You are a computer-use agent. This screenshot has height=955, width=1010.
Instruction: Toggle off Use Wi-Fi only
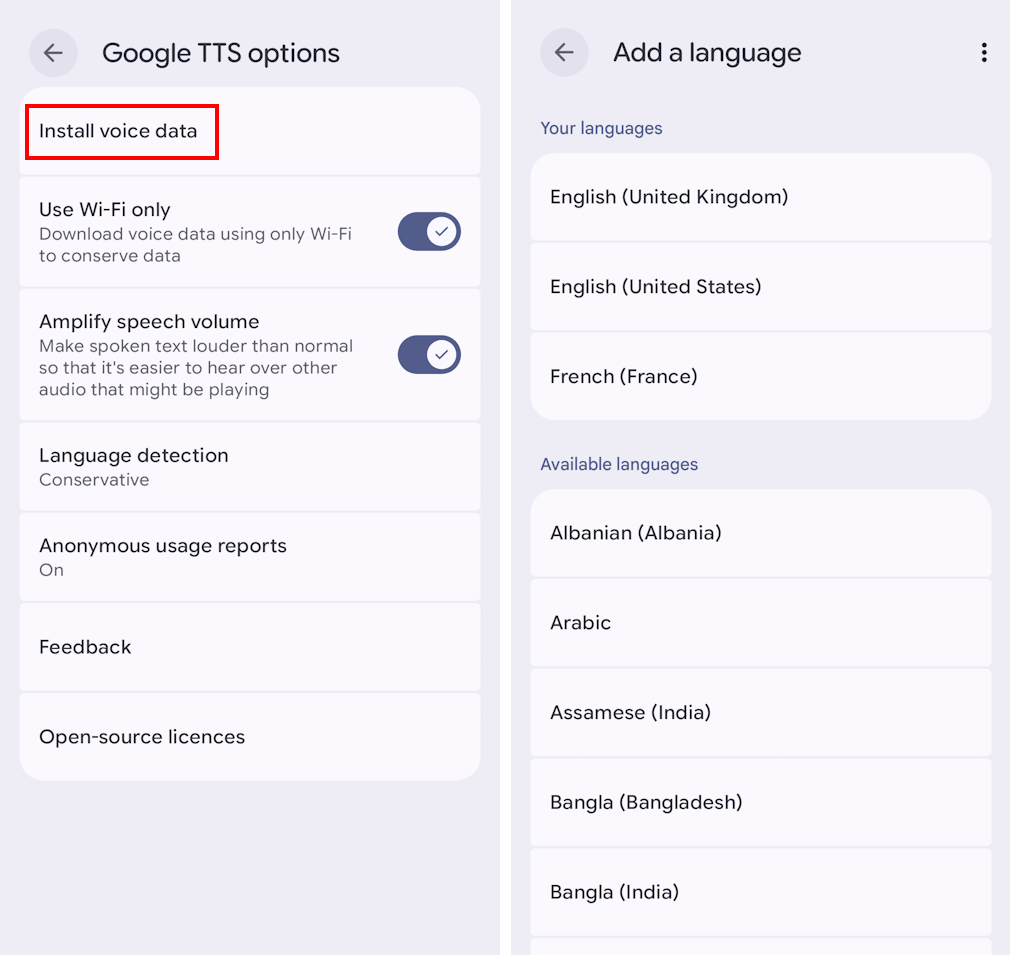point(429,231)
